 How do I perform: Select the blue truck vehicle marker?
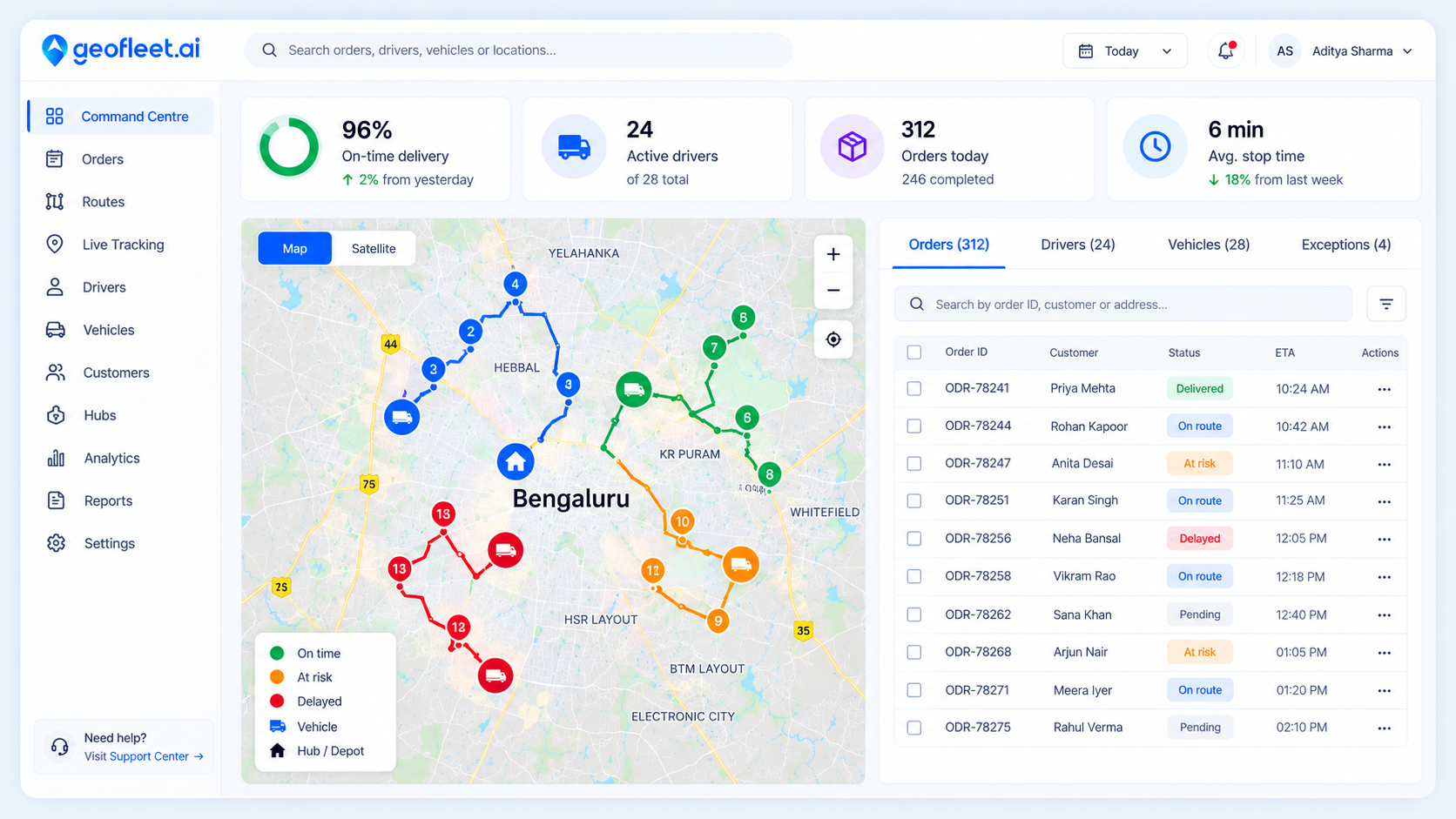coord(401,417)
